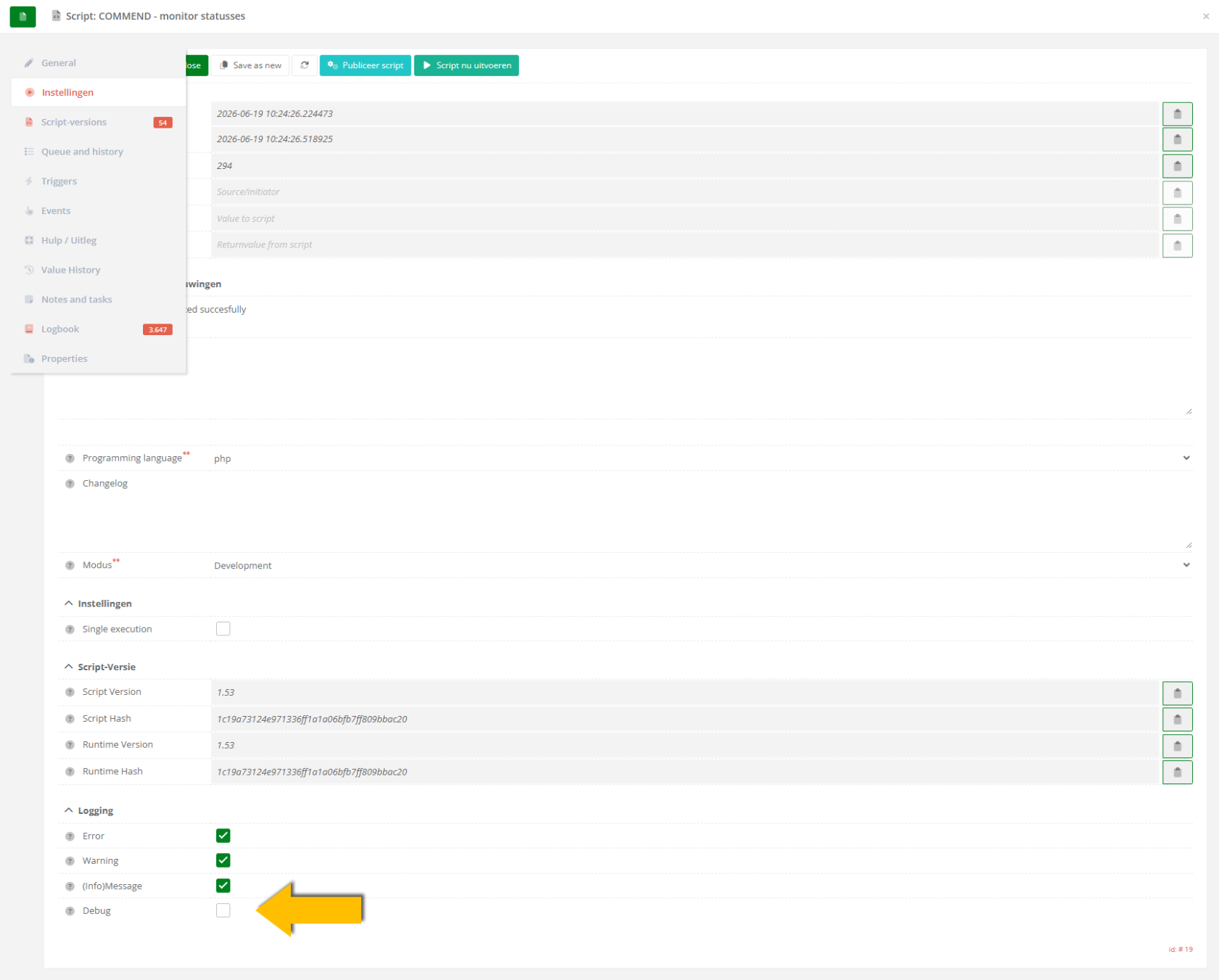
Task: Click the help icon beside Changelog
Action: coord(70,484)
